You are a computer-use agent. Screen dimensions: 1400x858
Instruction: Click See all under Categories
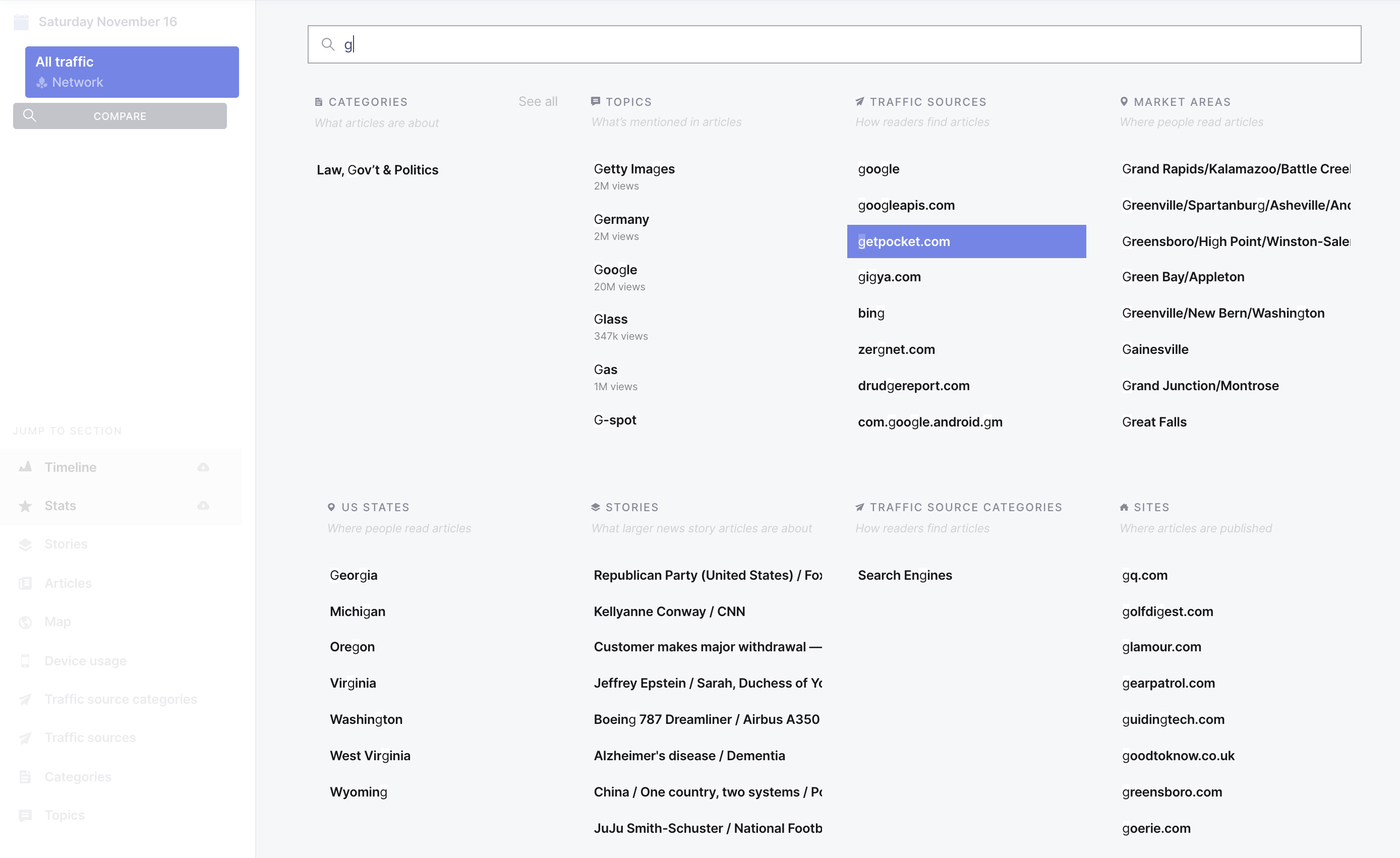pyautogui.click(x=538, y=101)
